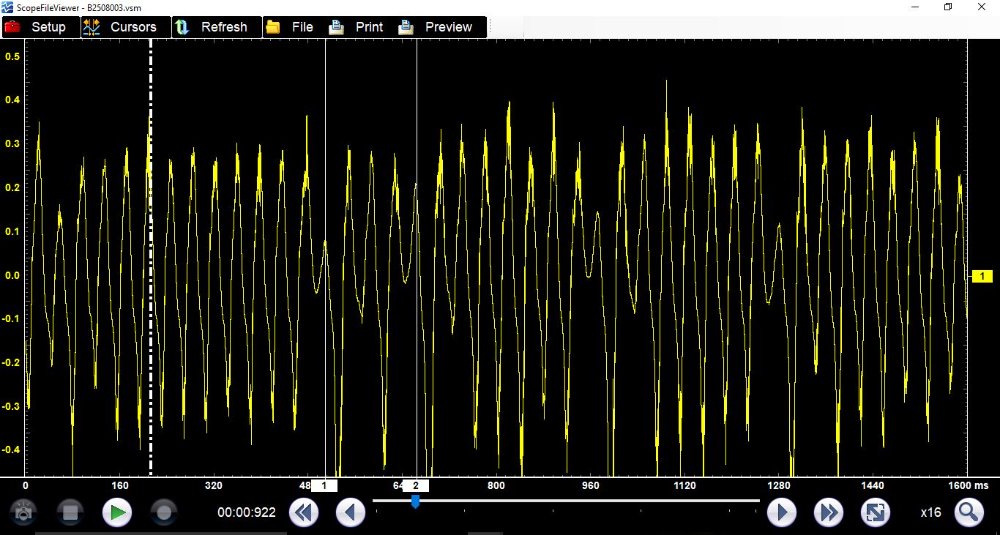This screenshot has width=1000, height=535.
Task: Skip forward with the double-right arrow
Action: [828, 513]
